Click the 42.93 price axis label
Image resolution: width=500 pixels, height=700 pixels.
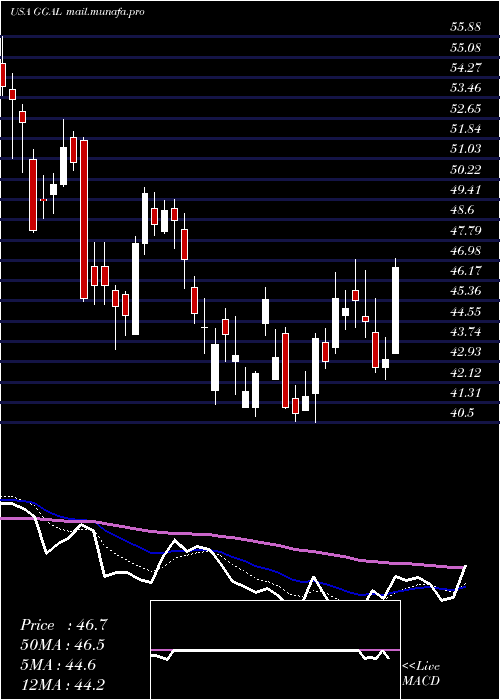[466, 352]
